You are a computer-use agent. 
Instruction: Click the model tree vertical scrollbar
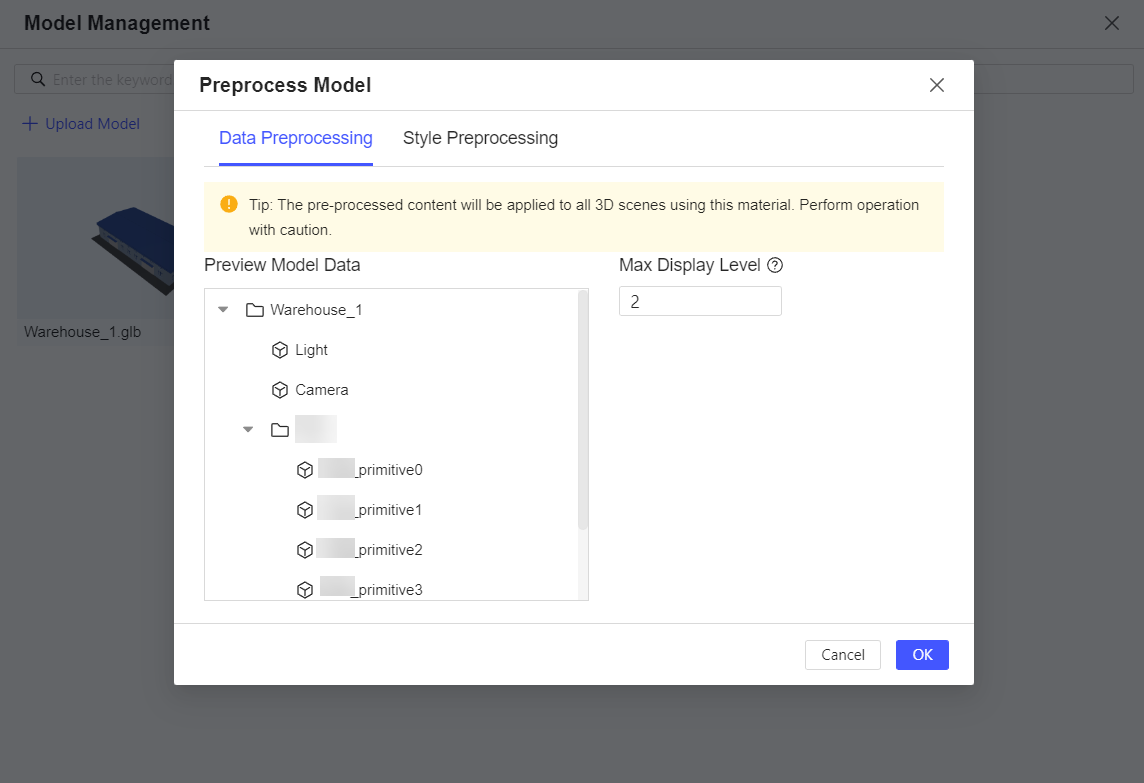click(583, 410)
